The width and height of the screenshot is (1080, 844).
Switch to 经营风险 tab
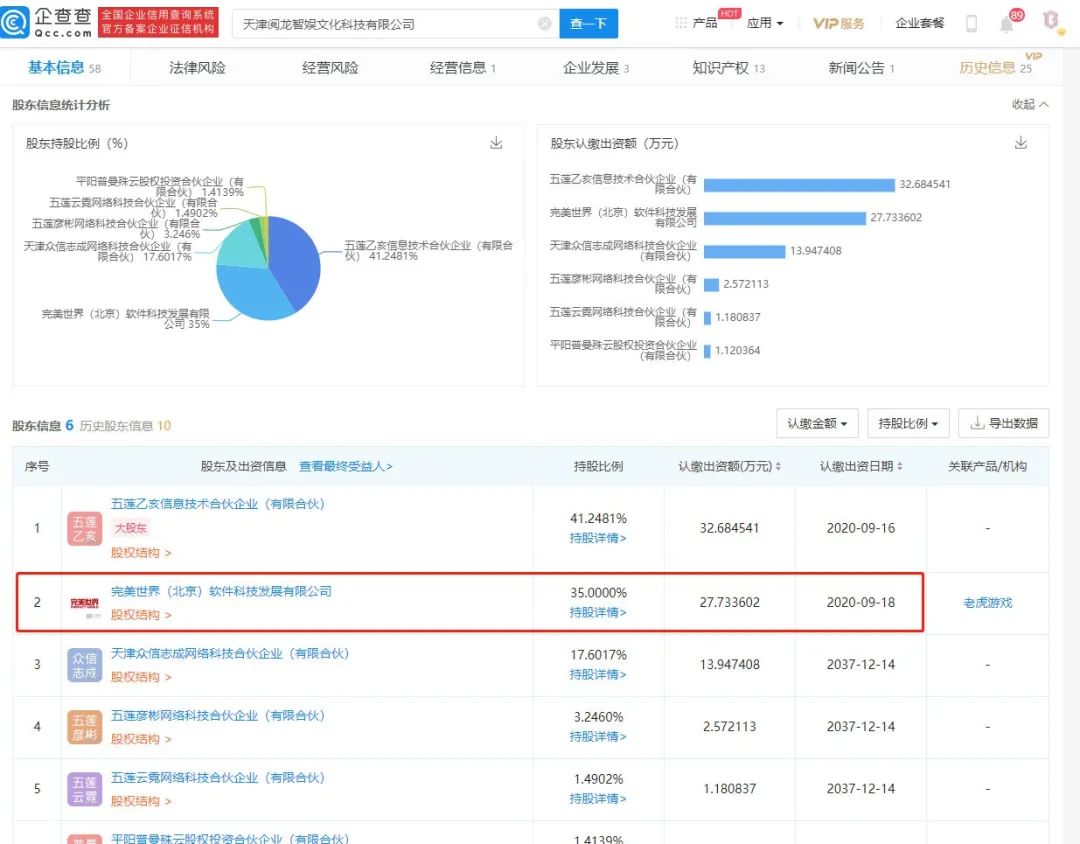click(331, 68)
